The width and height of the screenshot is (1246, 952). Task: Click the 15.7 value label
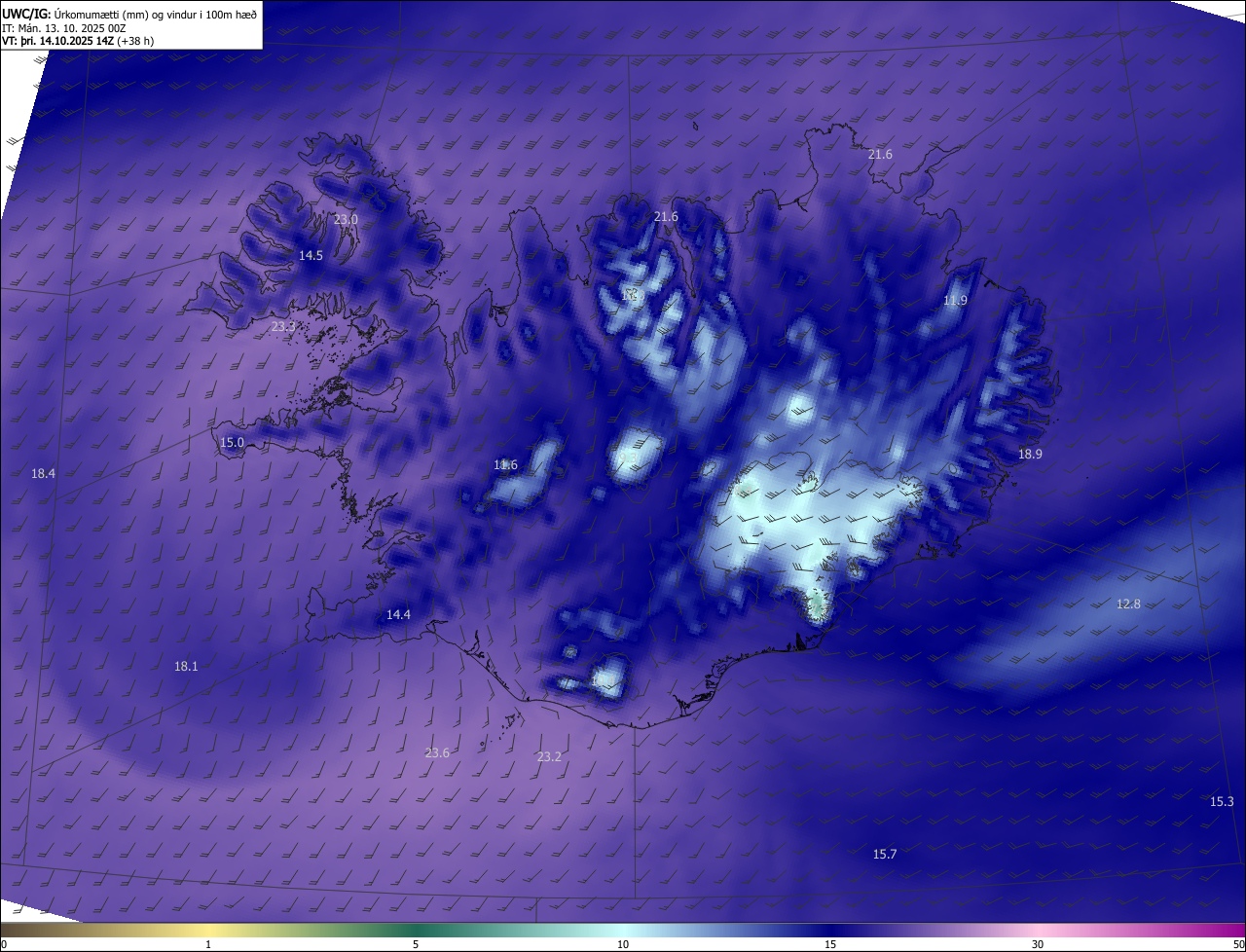pos(884,855)
